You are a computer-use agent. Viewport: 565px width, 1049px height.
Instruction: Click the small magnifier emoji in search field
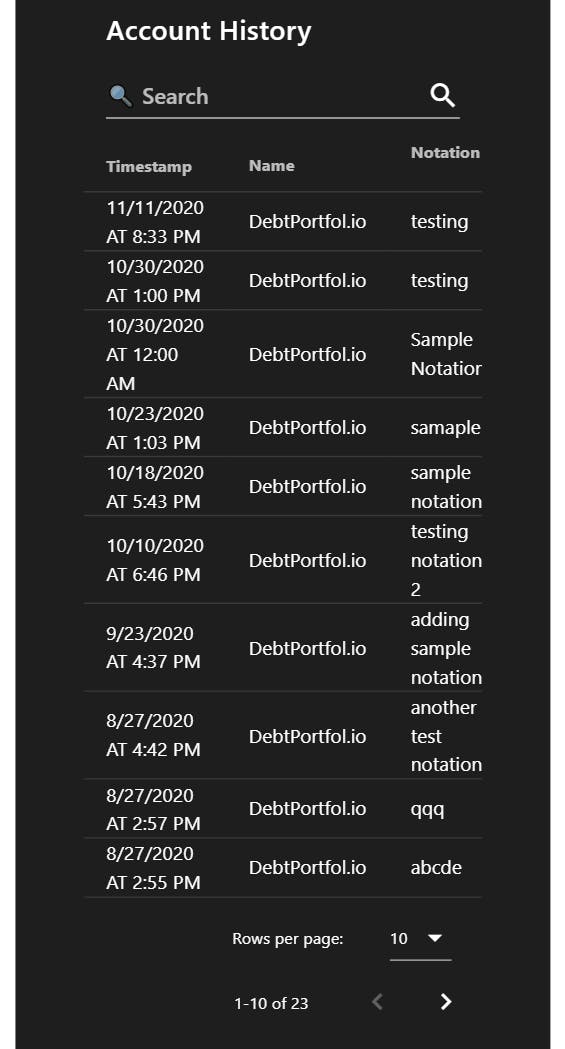click(x=121, y=96)
